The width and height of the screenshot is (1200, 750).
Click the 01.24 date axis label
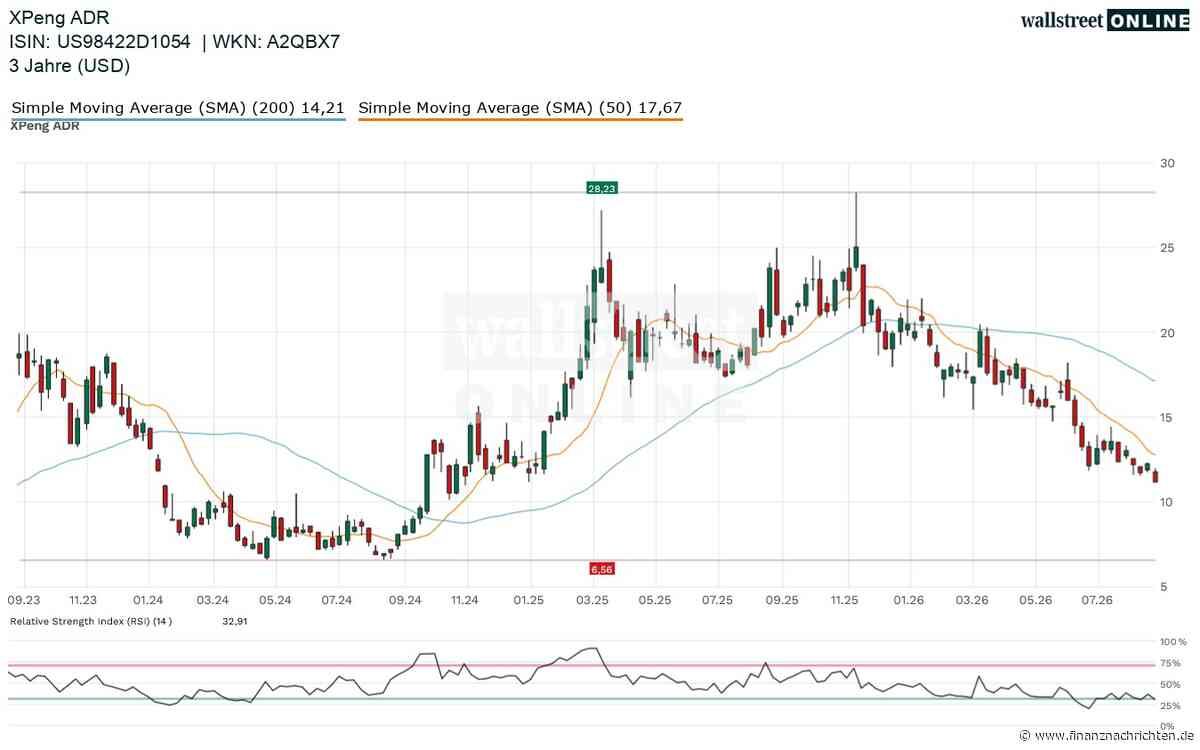[x=147, y=600]
